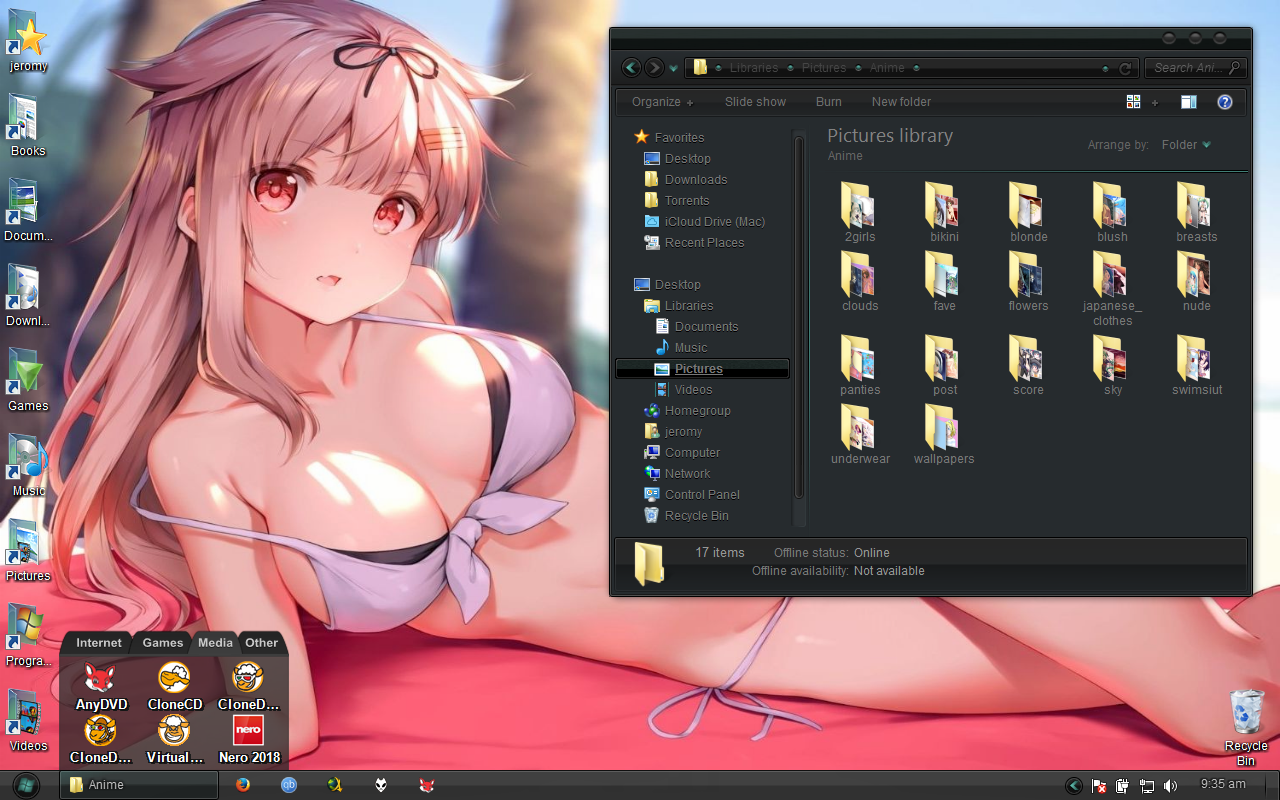Open the Books desktop shortcut
Viewport: 1280px width, 800px height.
coord(28,126)
